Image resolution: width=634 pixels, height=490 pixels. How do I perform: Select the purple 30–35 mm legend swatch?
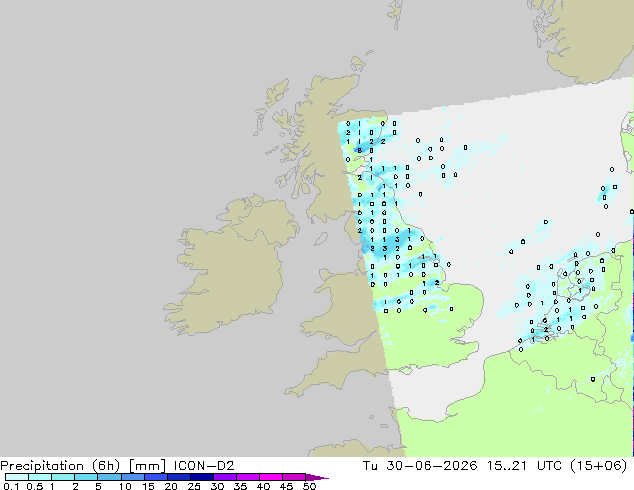pyautogui.click(x=225, y=477)
